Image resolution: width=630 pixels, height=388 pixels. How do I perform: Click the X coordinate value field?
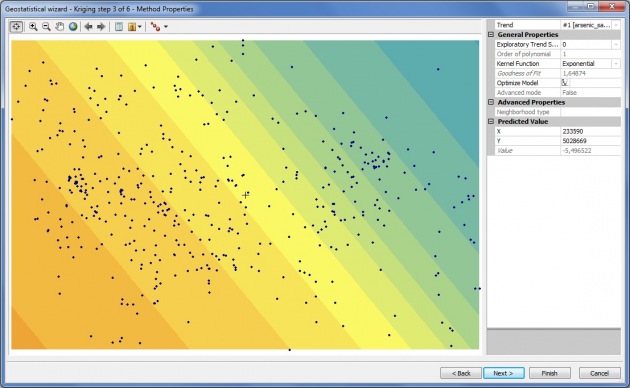[590, 131]
